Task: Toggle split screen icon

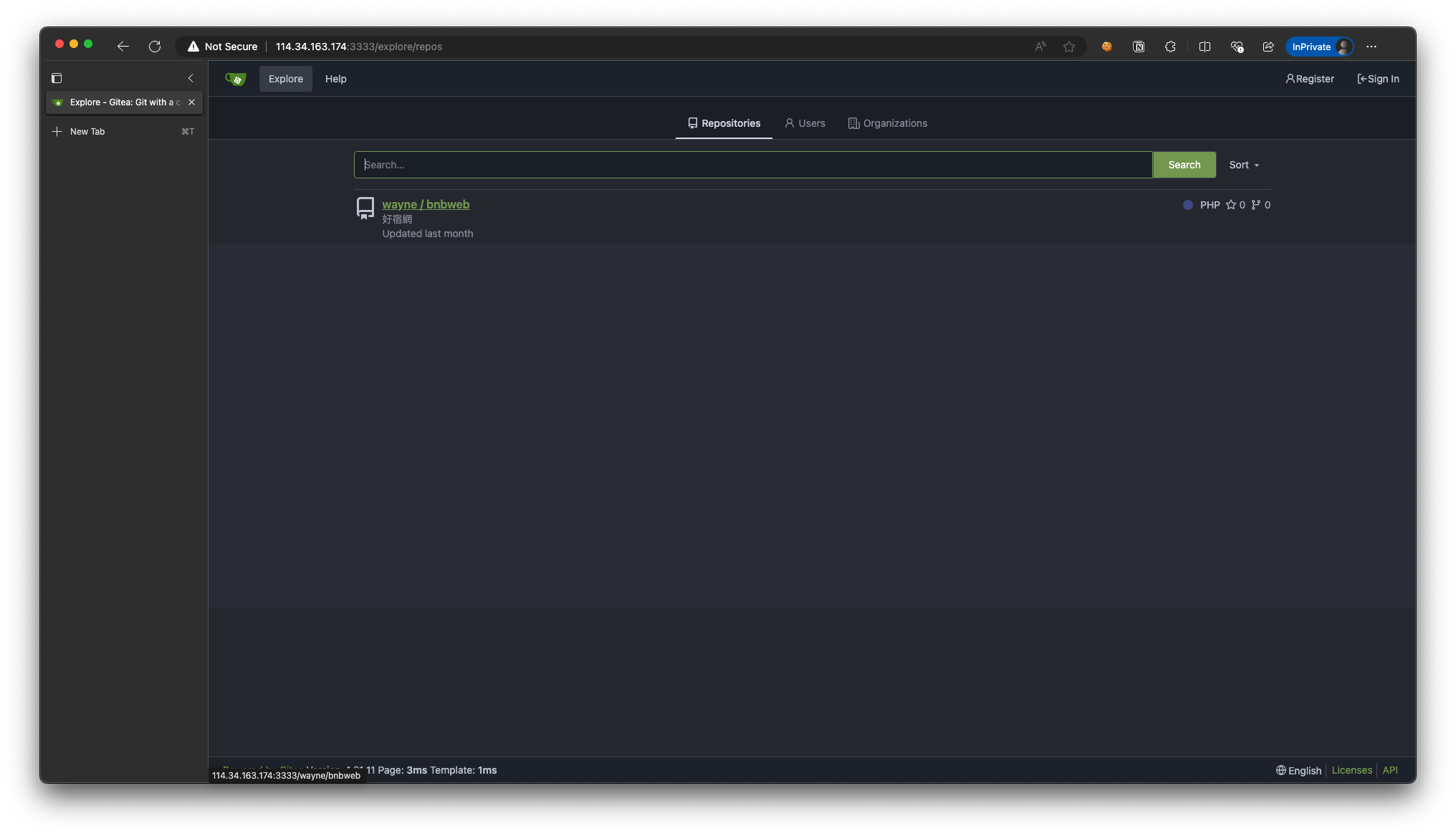Action: pyautogui.click(x=1205, y=47)
